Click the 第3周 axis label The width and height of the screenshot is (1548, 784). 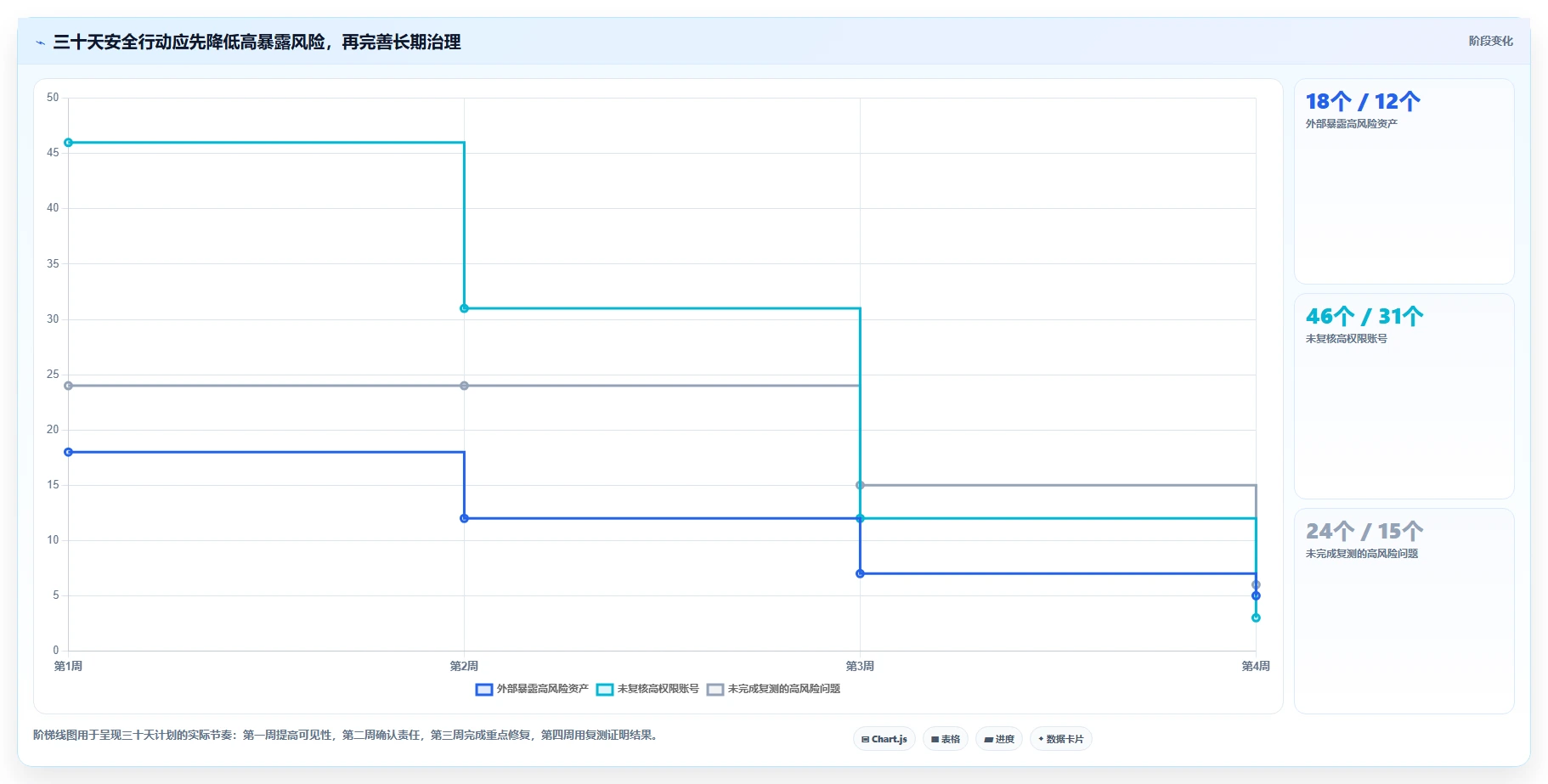(860, 666)
